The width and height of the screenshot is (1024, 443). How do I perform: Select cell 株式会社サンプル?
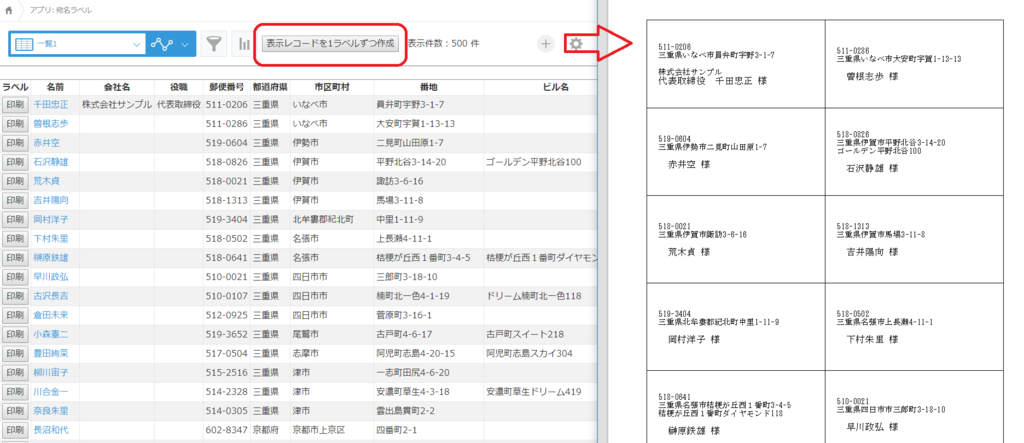[x=117, y=105]
